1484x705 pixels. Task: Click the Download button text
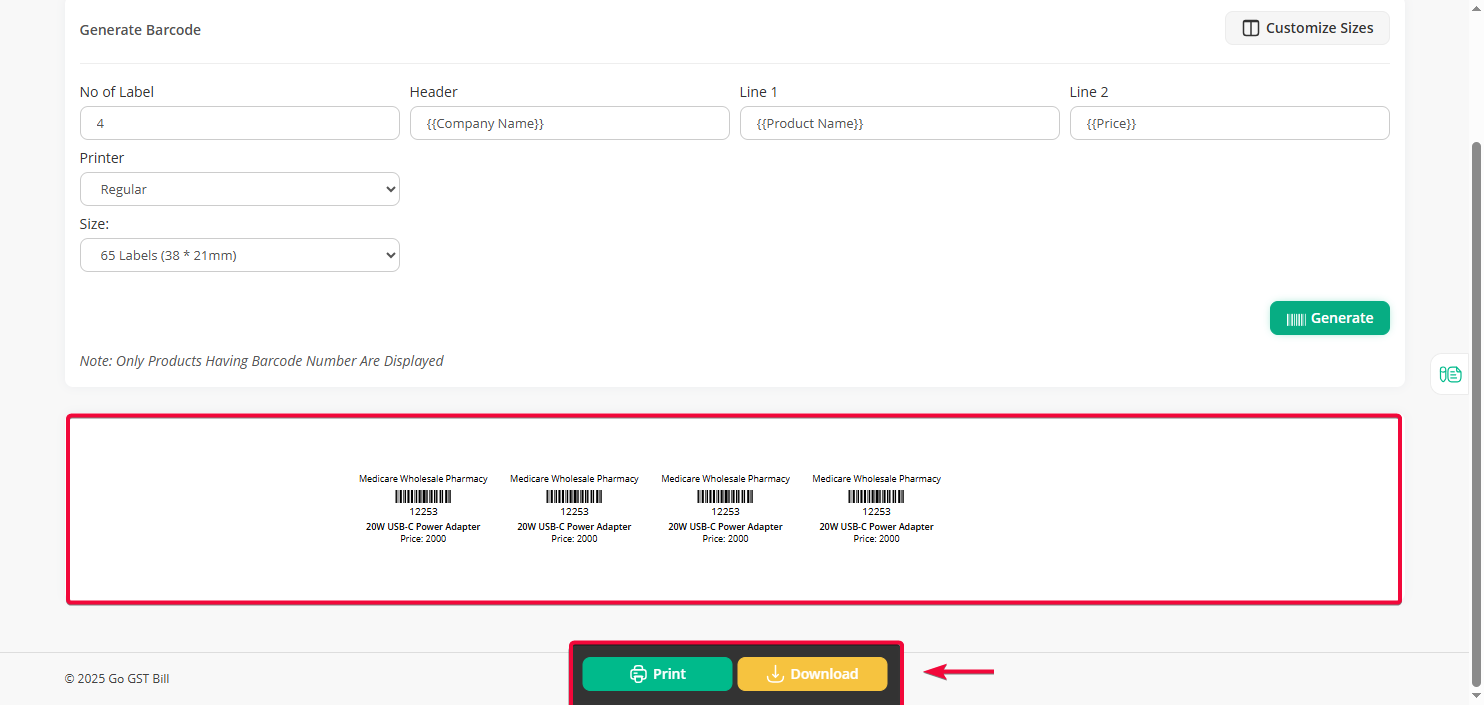click(x=824, y=674)
